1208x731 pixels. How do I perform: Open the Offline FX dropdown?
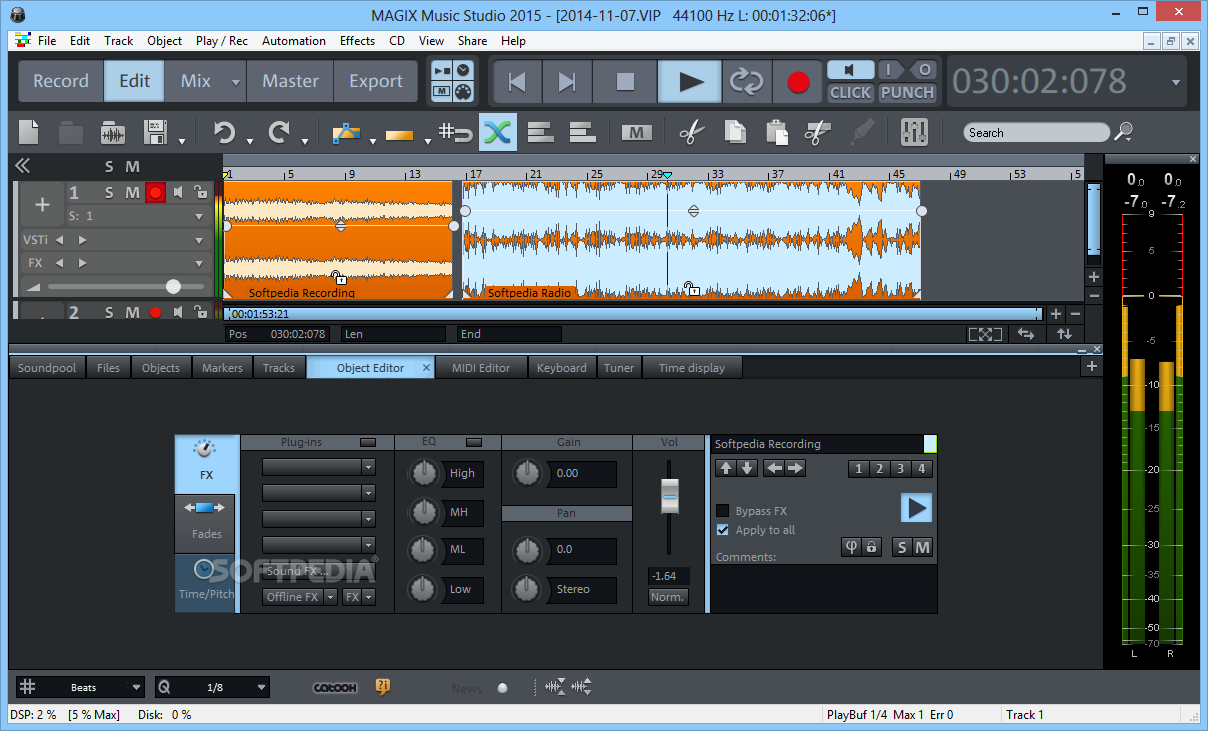[x=300, y=597]
